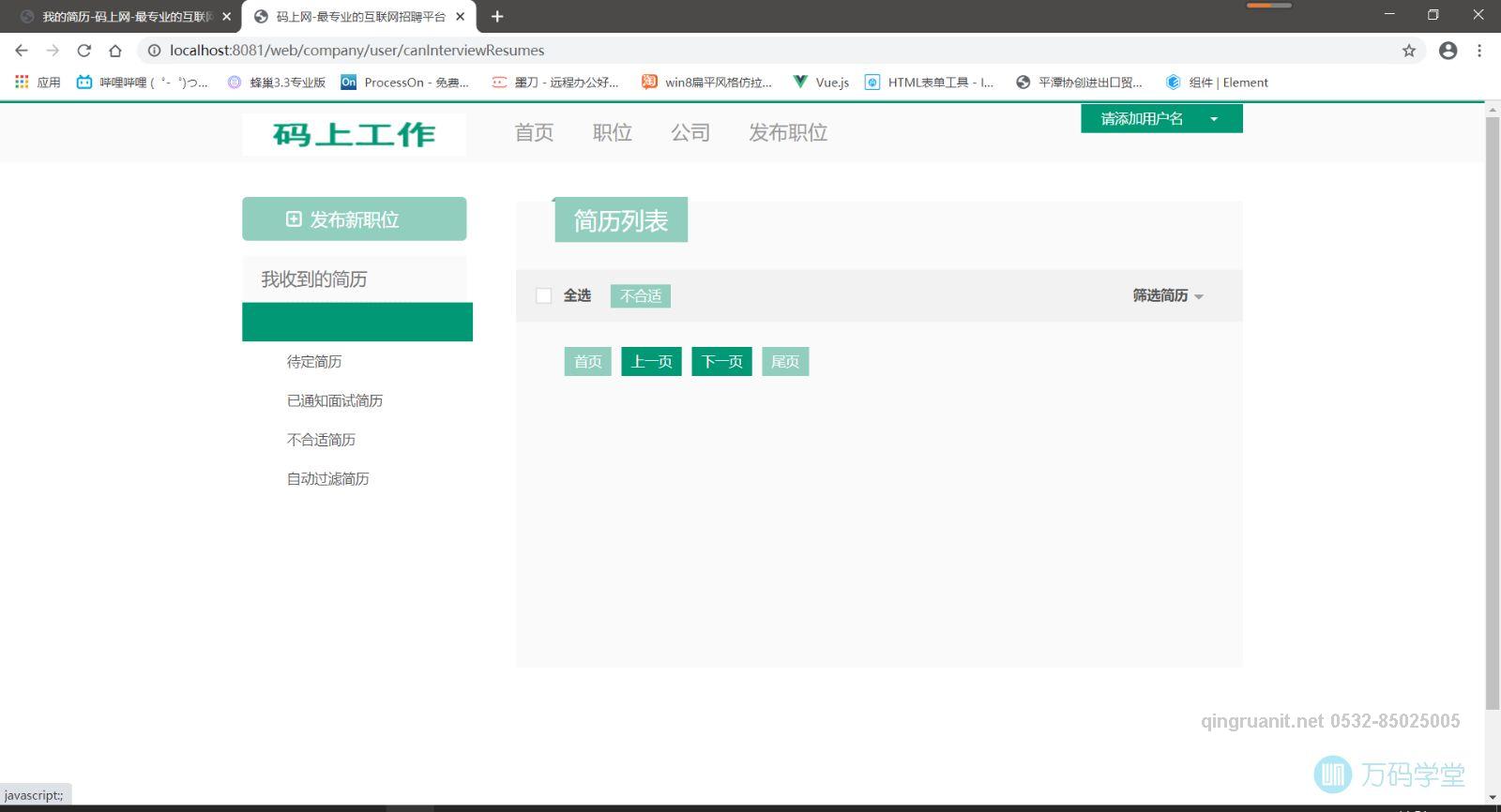The image size is (1501, 812).
Task: Open the 蜂巢3.3专业版 bookmark
Action: pos(277,83)
